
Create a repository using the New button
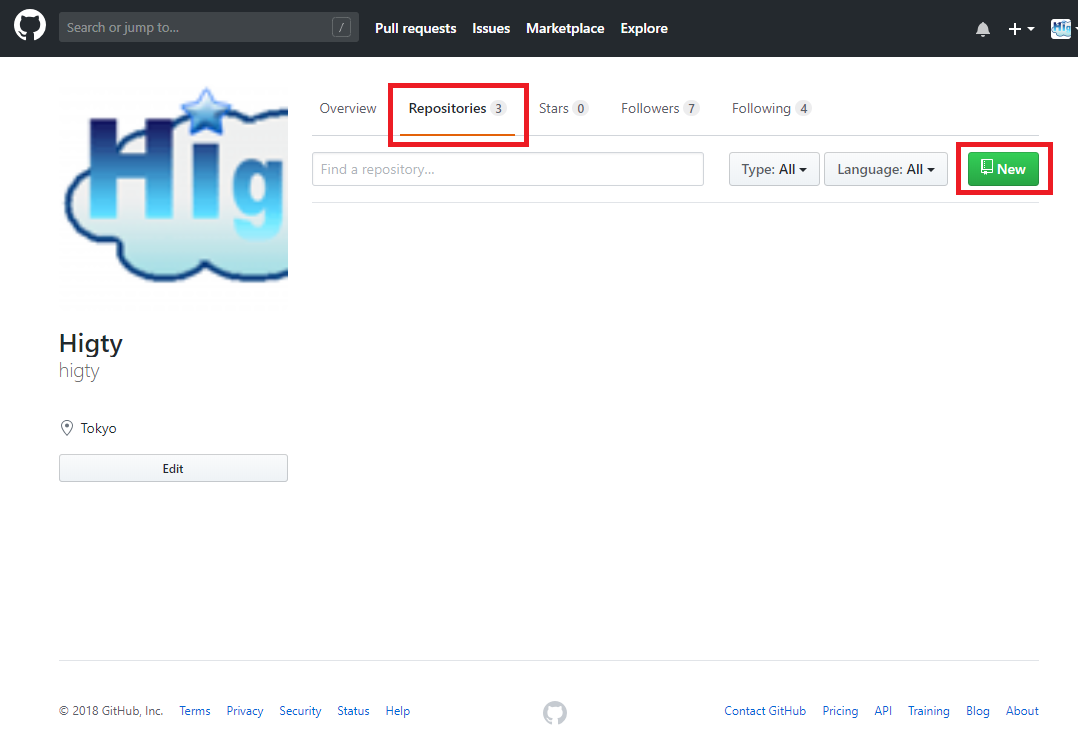(x=1003, y=168)
